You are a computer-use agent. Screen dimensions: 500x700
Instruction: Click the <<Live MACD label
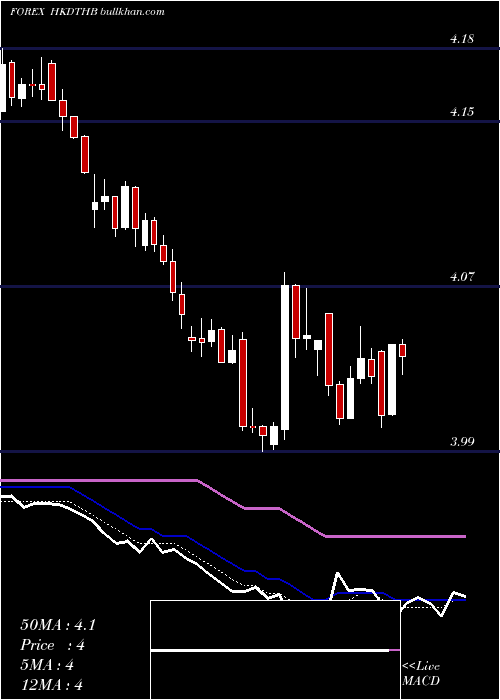(421, 673)
